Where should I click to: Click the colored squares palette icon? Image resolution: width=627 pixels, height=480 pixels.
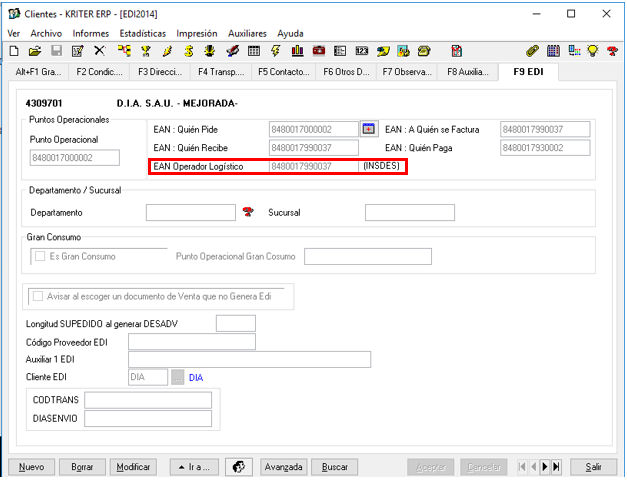(x=574, y=51)
